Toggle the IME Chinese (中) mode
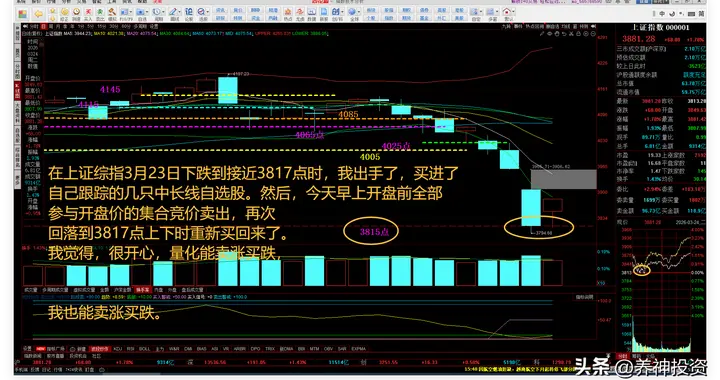720x380 pixels. pos(662,14)
